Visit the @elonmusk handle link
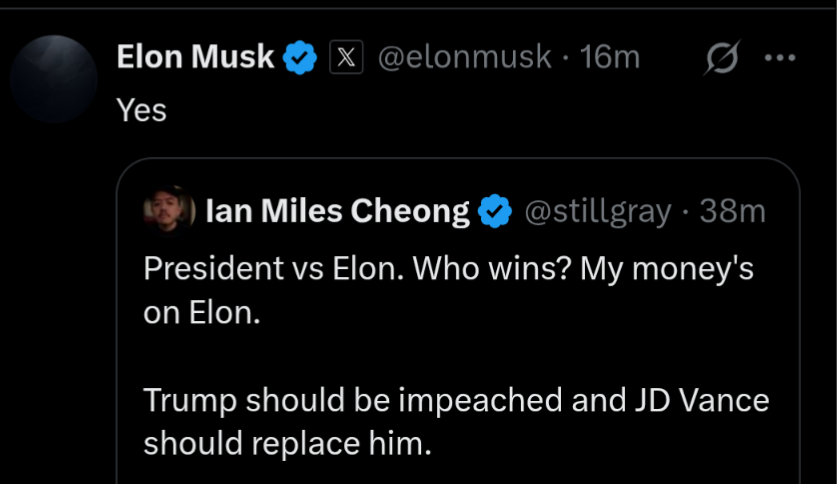The height and width of the screenshot is (484, 837). (x=464, y=58)
